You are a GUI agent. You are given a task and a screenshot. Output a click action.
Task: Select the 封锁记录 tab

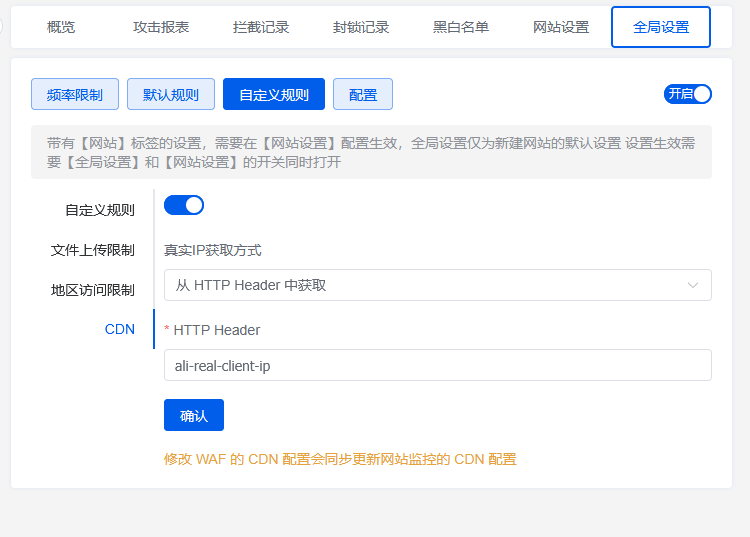[361, 27]
